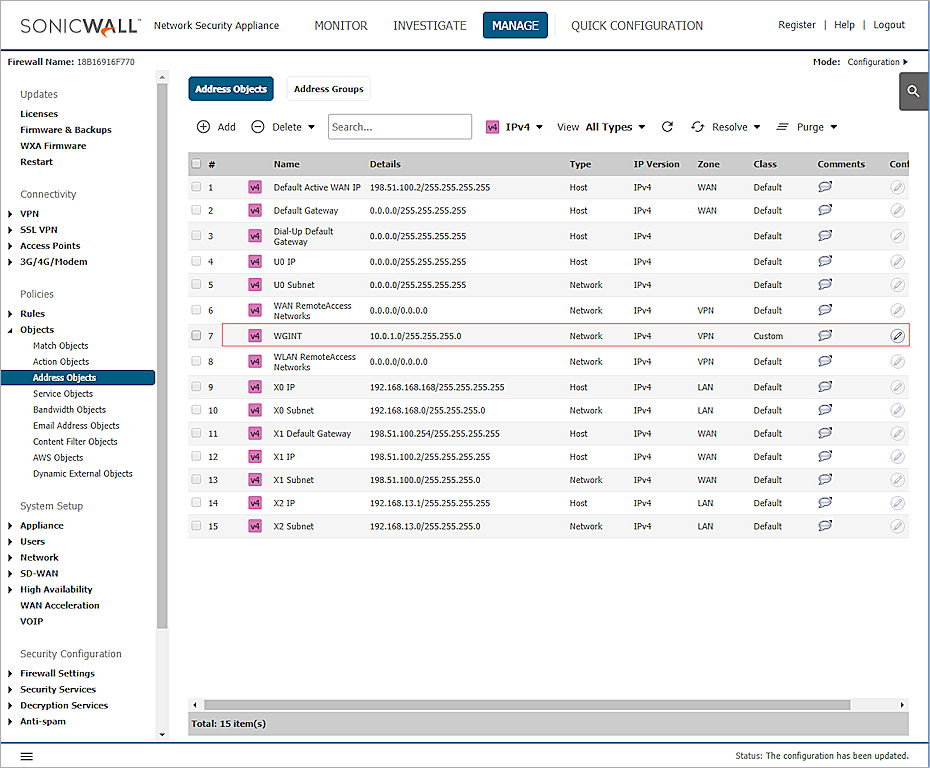Click into the Search input field
This screenshot has width=930, height=768.
pos(400,127)
